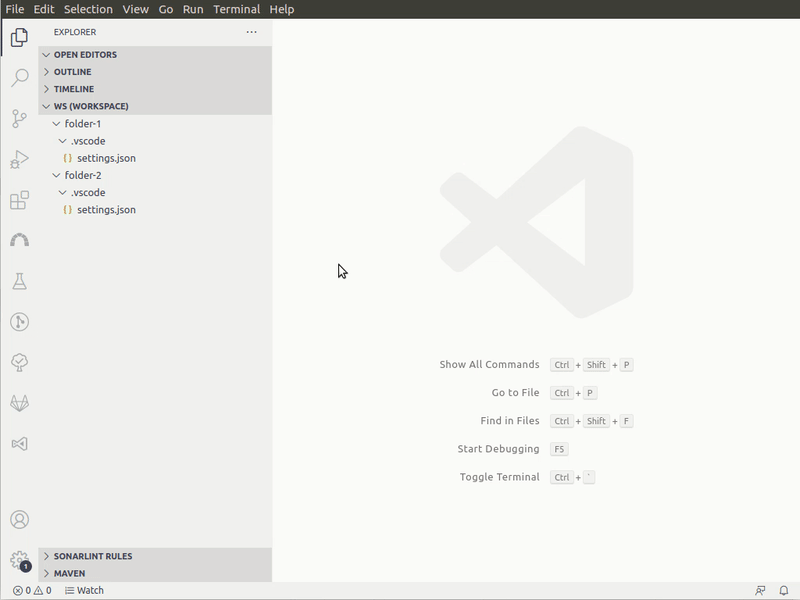Expand the Timeline section
800x600 pixels.
tap(155, 89)
